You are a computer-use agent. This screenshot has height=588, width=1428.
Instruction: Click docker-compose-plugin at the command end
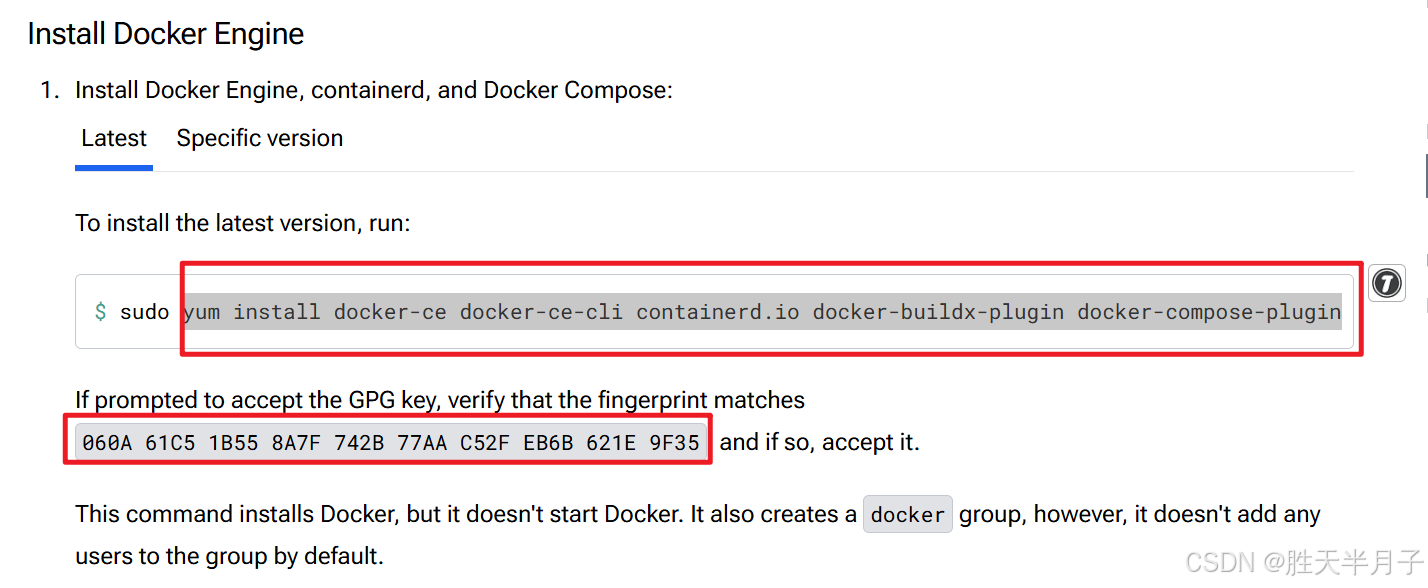tap(1209, 312)
